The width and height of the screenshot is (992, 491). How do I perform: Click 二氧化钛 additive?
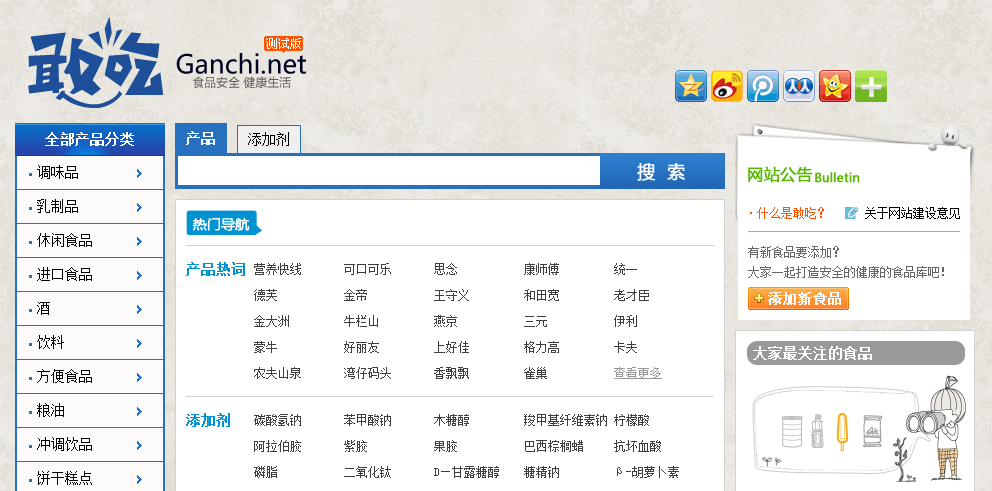tap(368, 472)
